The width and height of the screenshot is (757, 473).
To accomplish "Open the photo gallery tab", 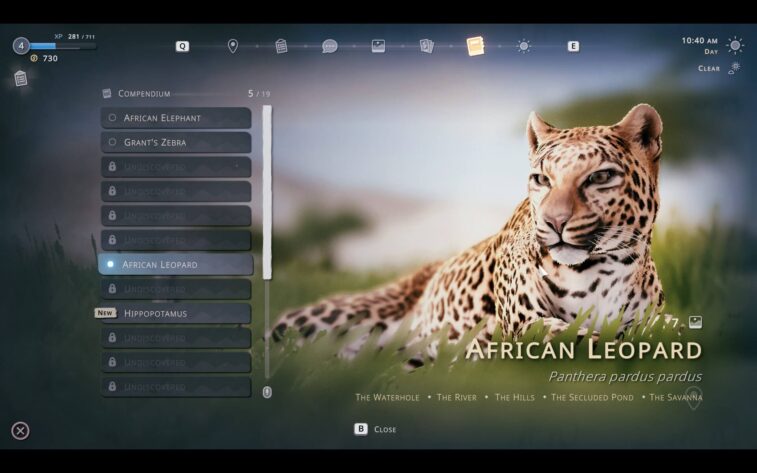I will [x=378, y=46].
